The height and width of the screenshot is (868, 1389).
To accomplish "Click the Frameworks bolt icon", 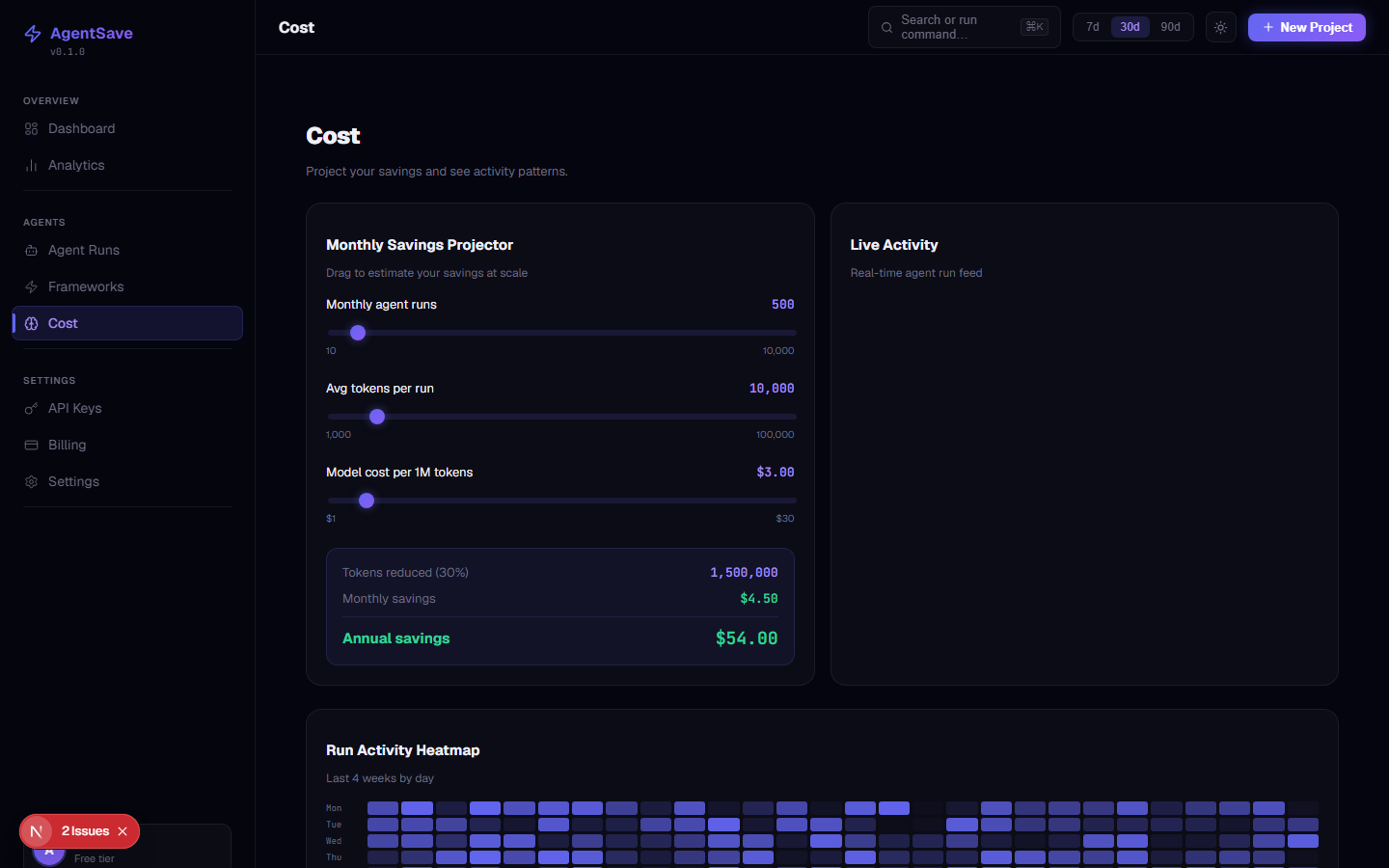I will pyautogui.click(x=31, y=287).
